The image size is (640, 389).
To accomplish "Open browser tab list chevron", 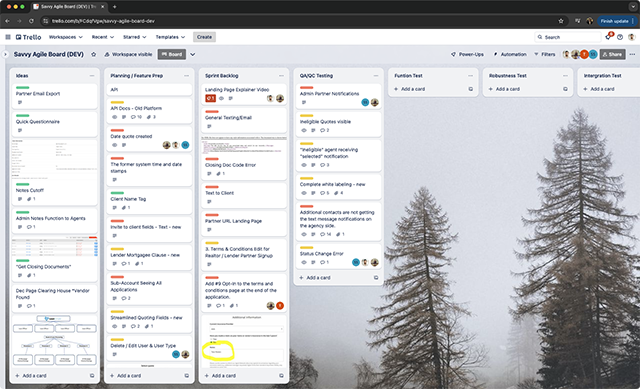I will pyautogui.click(x=633, y=7).
